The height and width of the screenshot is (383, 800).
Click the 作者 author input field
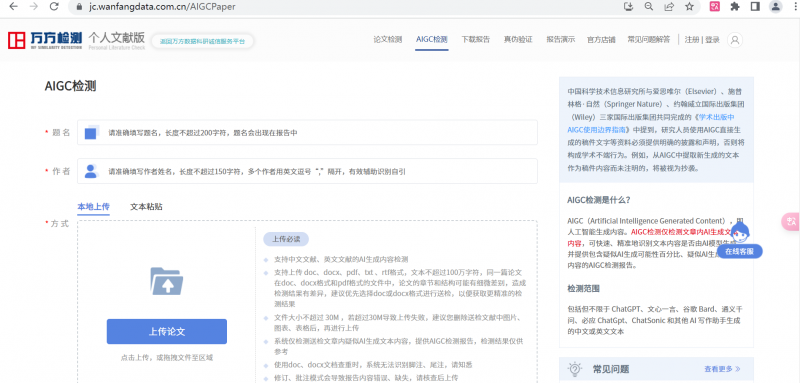(x=307, y=171)
